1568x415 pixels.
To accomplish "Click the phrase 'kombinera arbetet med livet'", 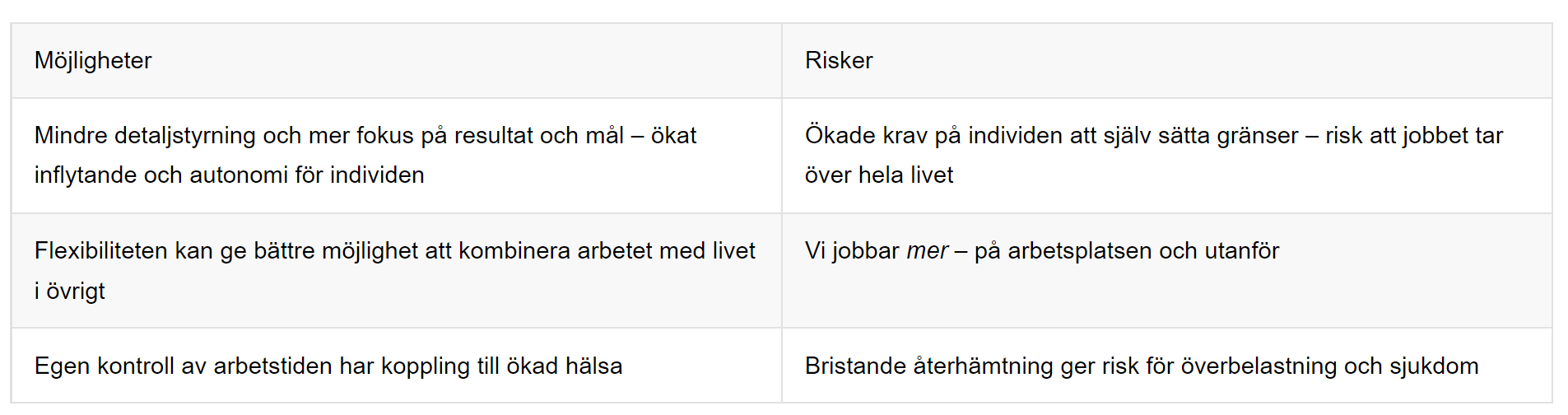I will point(607,251).
